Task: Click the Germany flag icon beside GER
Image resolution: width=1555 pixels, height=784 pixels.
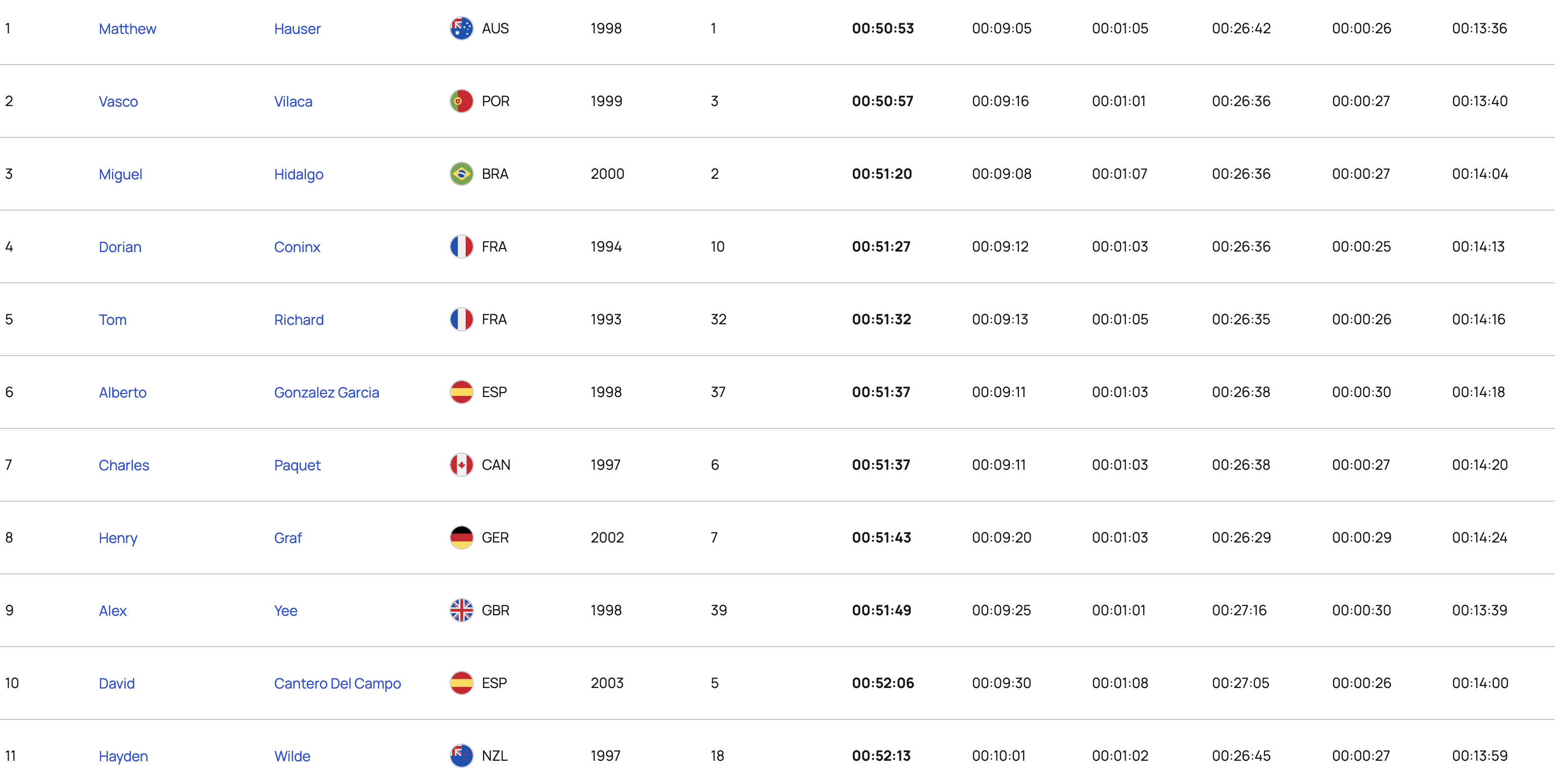Action: (461, 538)
